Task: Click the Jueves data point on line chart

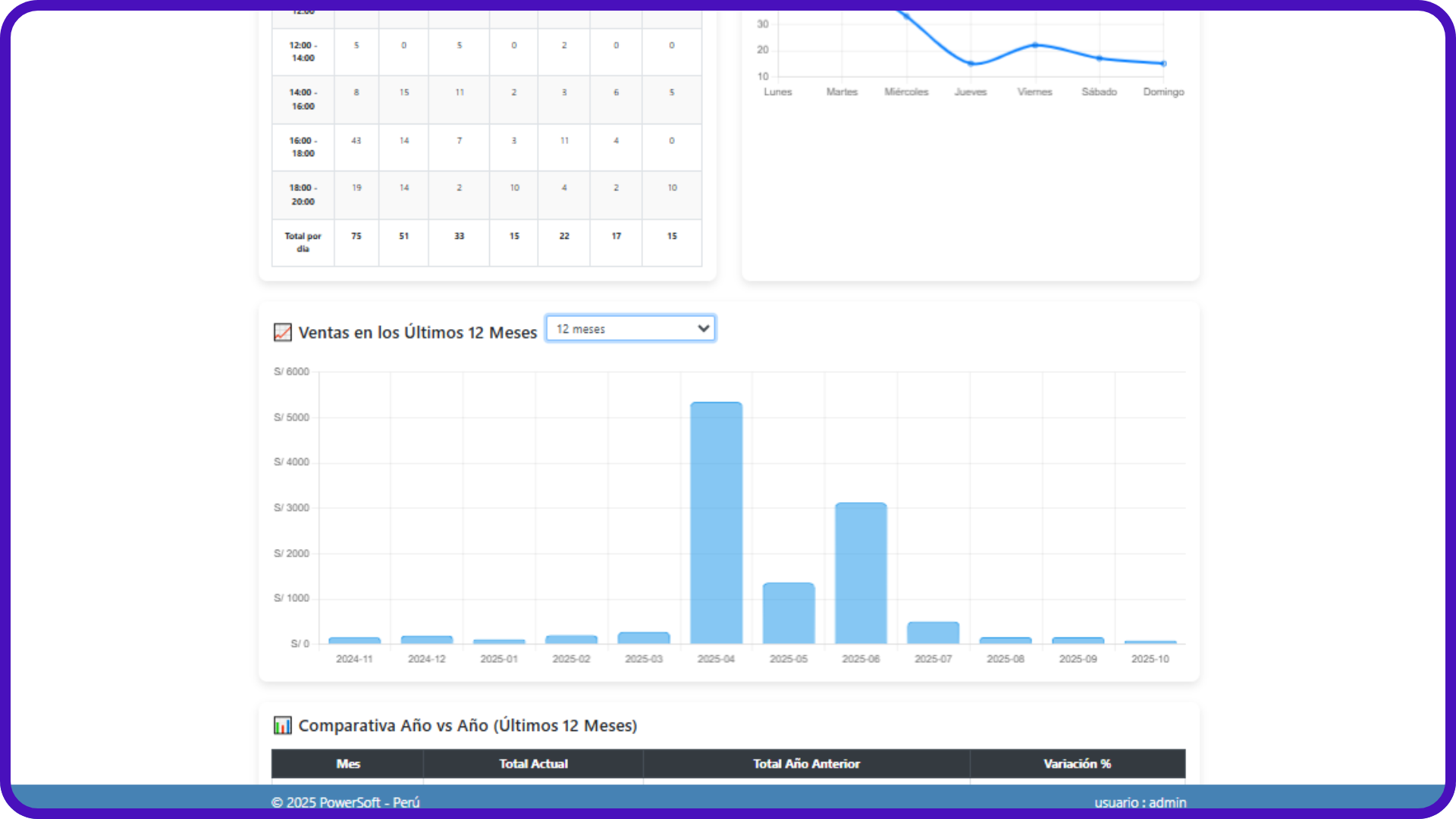Action: coord(971,64)
